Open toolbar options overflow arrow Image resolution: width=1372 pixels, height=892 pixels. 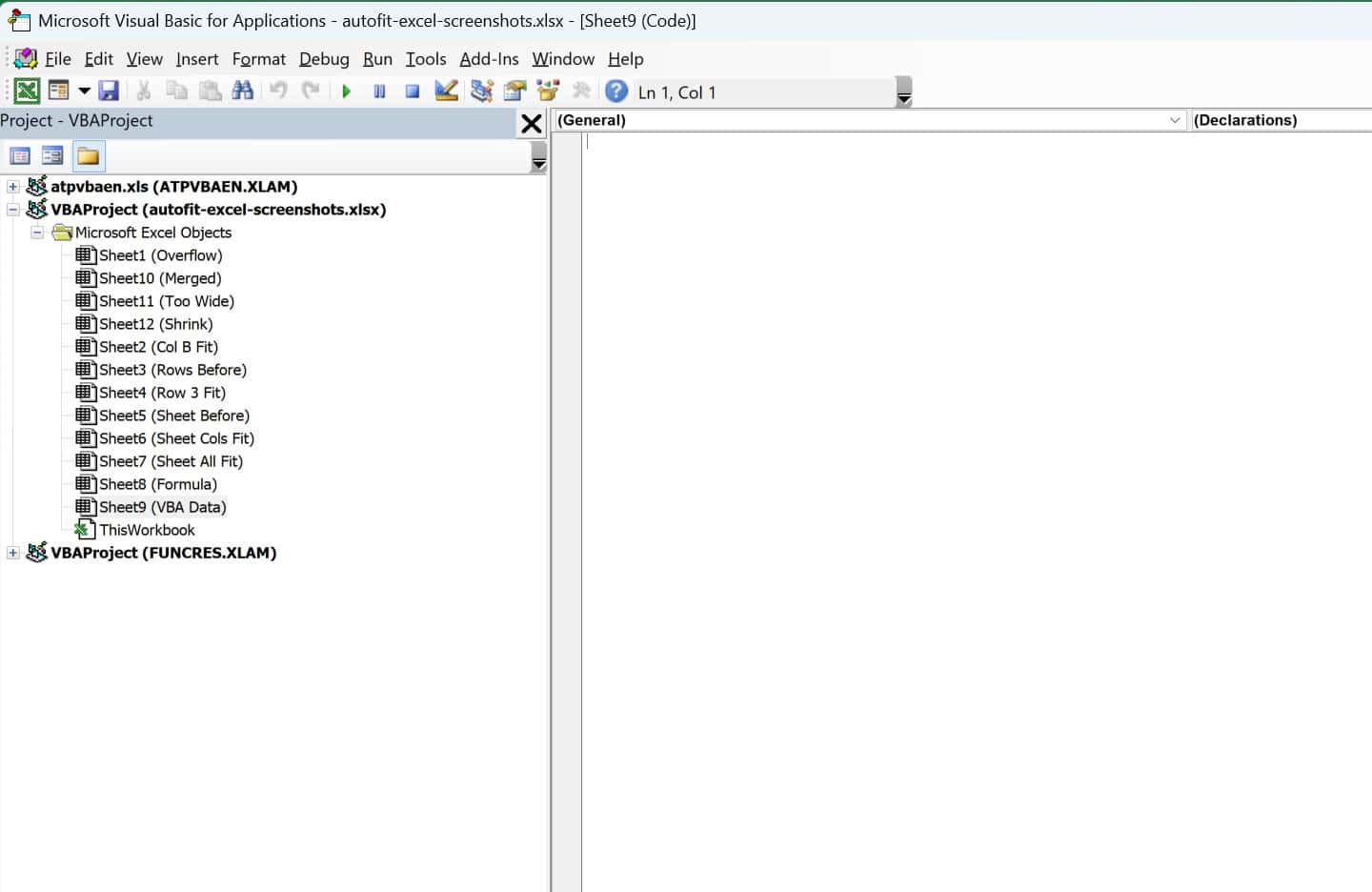(904, 91)
